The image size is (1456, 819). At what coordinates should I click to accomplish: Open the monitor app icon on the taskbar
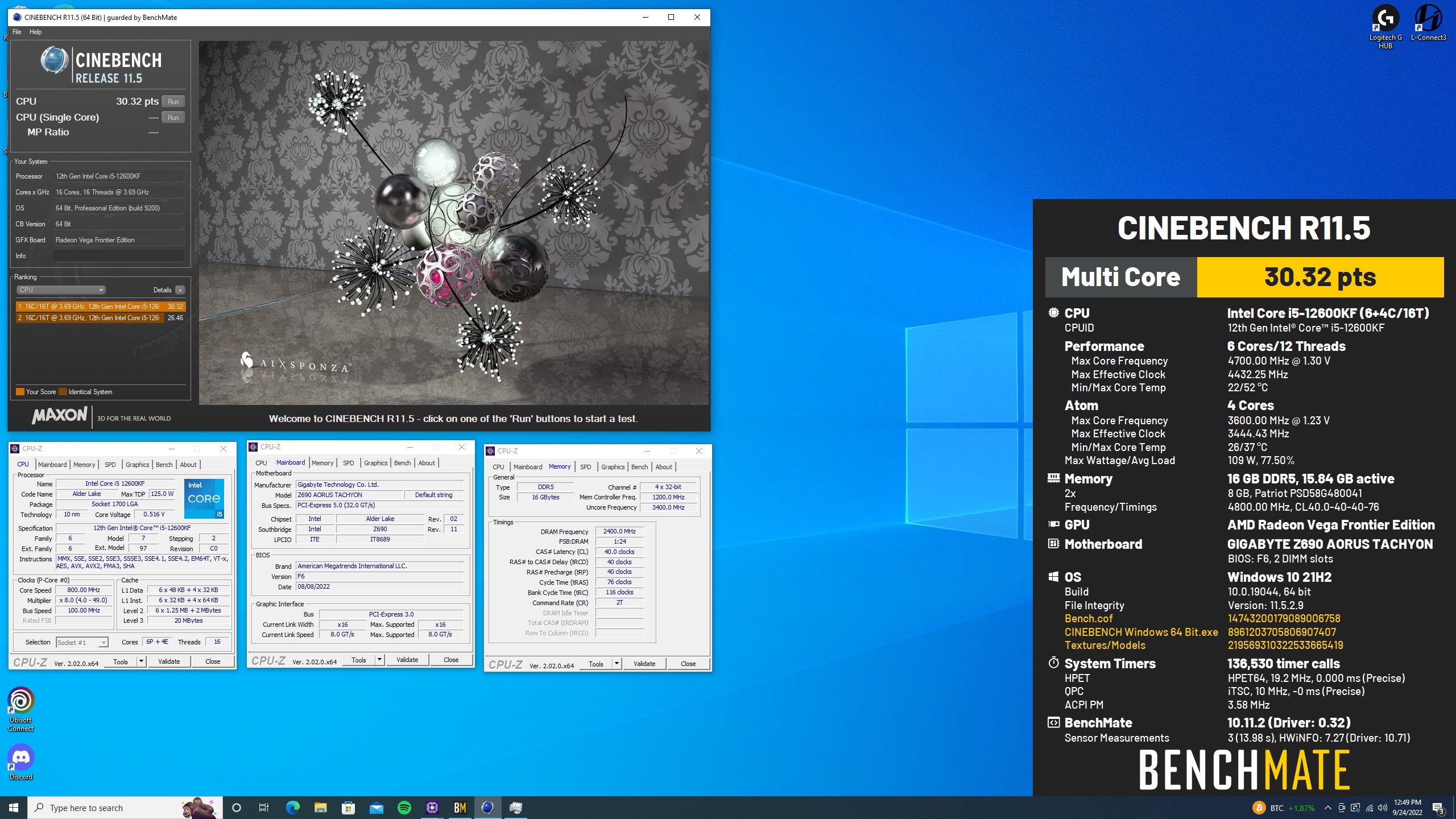[x=515, y=808]
